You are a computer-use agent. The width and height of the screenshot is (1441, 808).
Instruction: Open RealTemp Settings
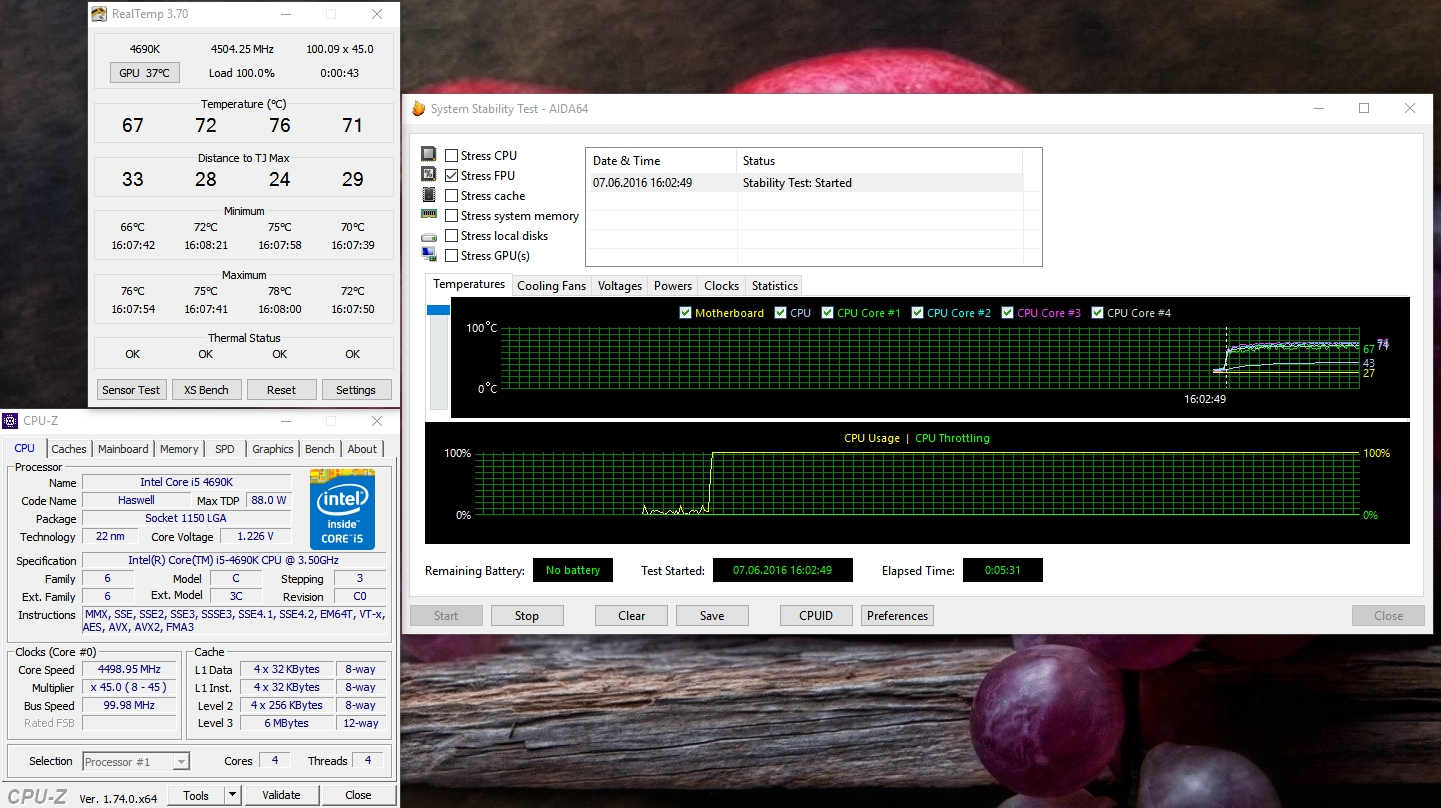(x=356, y=390)
